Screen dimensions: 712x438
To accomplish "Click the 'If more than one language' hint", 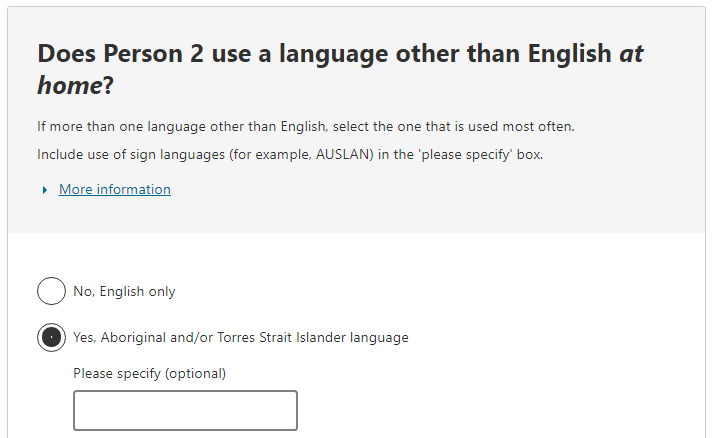I will pyautogui.click(x=305, y=127).
